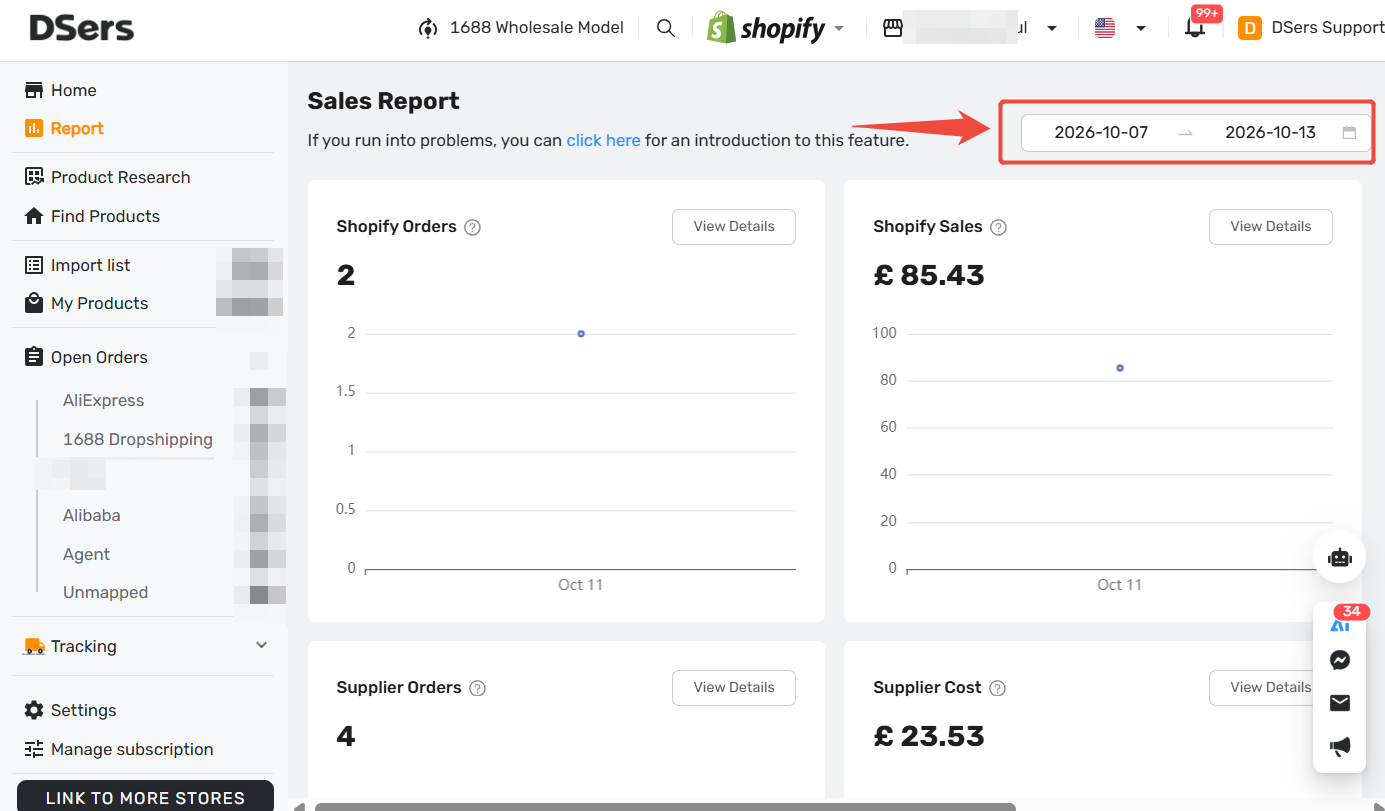
Task: View Details for Shopify Sales
Action: point(1271,227)
